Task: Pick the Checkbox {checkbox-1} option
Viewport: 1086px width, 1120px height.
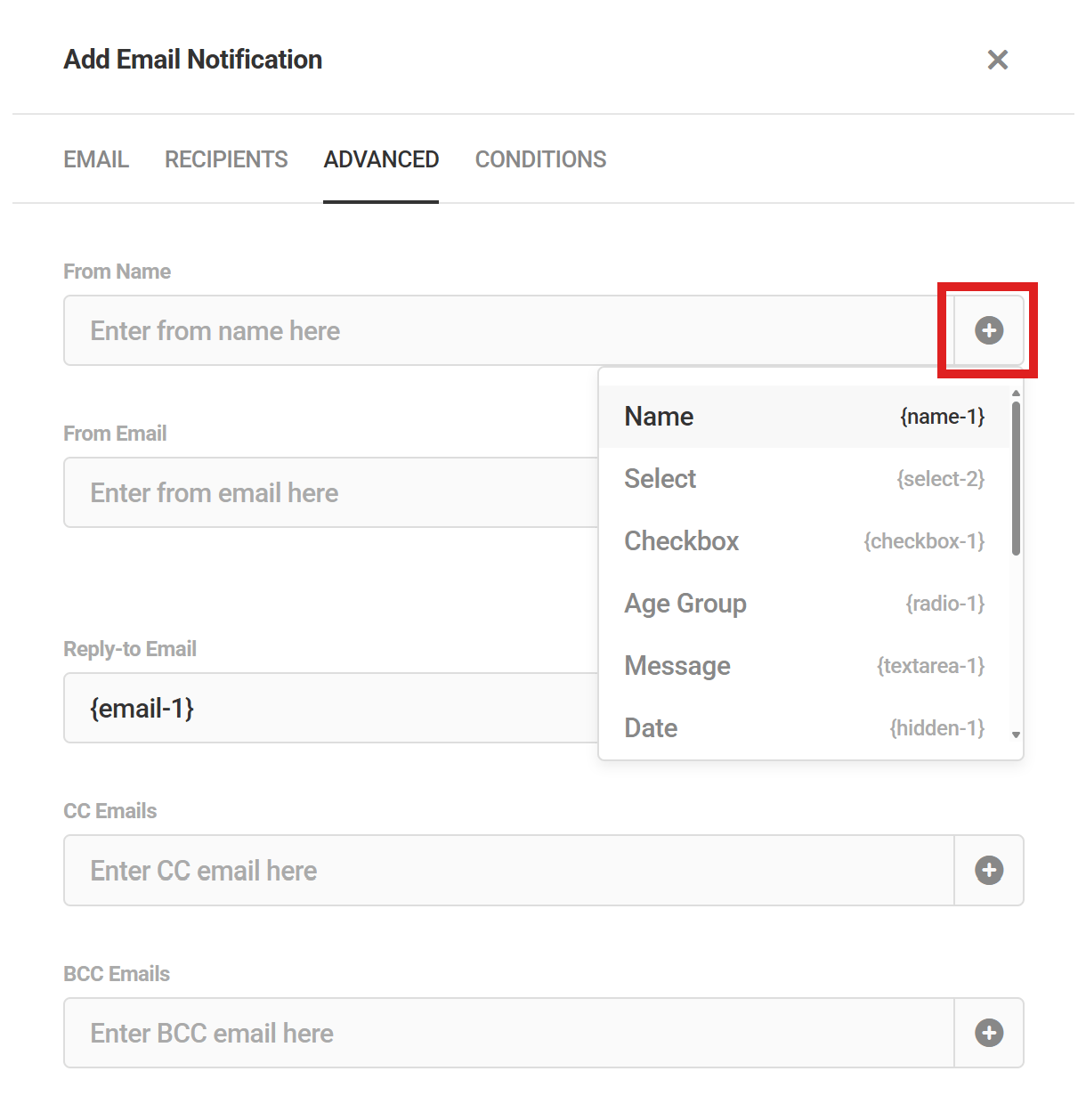Action: (x=805, y=541)
